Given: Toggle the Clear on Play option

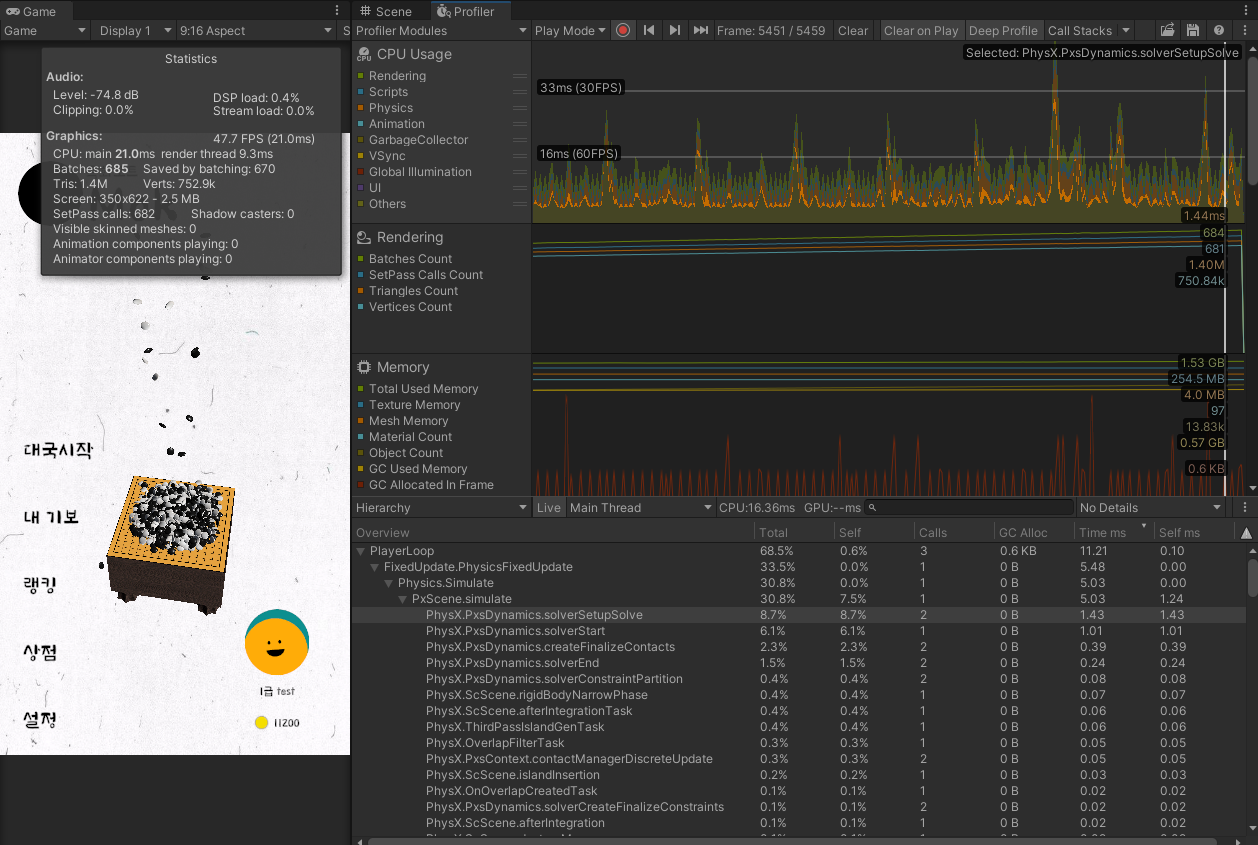Looking at the screenshot, I should [x=921, y=30].
